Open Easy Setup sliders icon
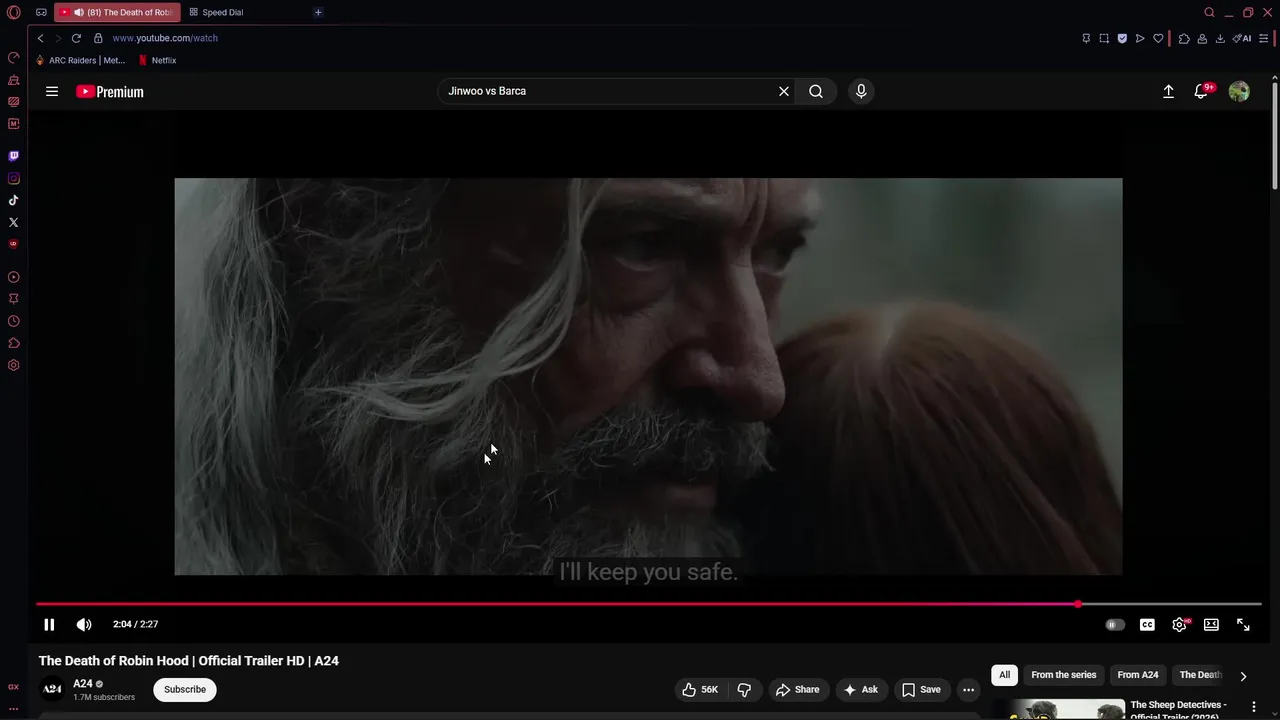Viewport: 1280px width, 720px height. [x=1265, y=38]
